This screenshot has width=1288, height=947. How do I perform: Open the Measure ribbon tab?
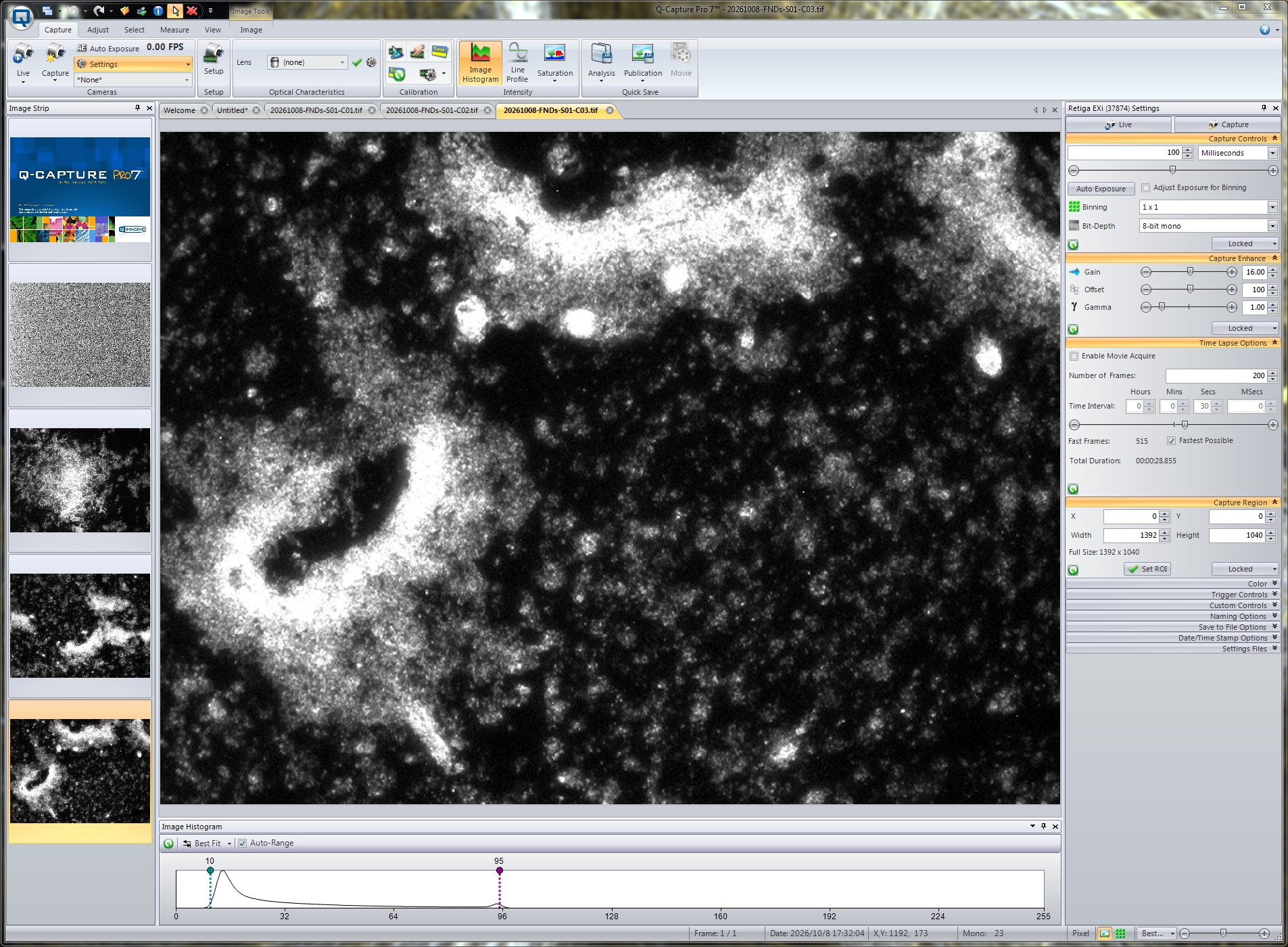point(174,30)
